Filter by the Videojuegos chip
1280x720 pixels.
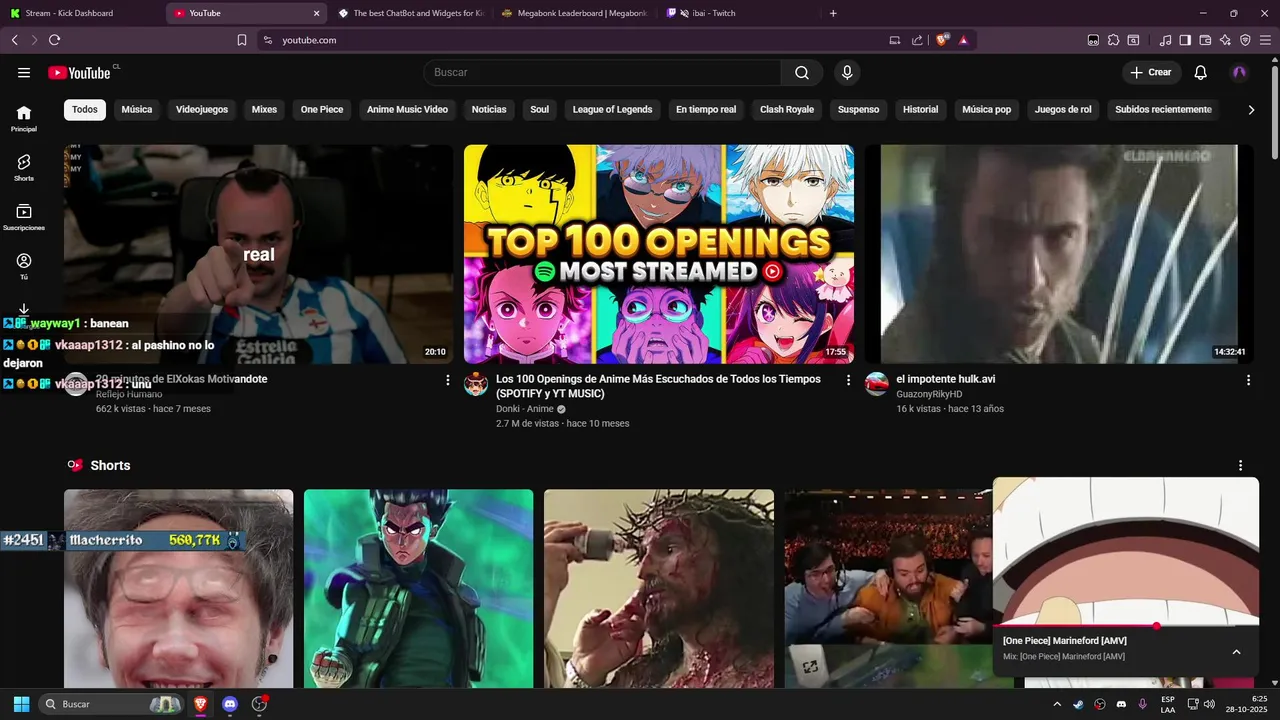point(202,109)
